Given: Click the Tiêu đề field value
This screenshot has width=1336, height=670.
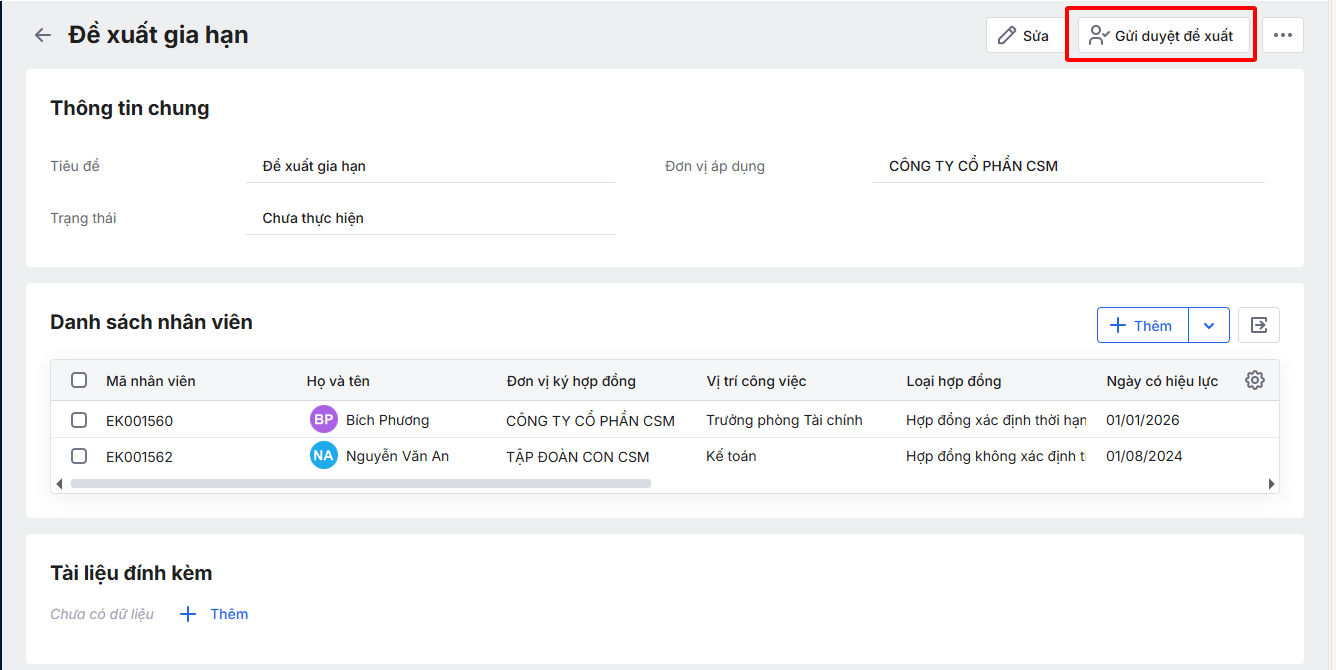Looking at the screenshot, I should pyautogui.click(x=314, y=166).
